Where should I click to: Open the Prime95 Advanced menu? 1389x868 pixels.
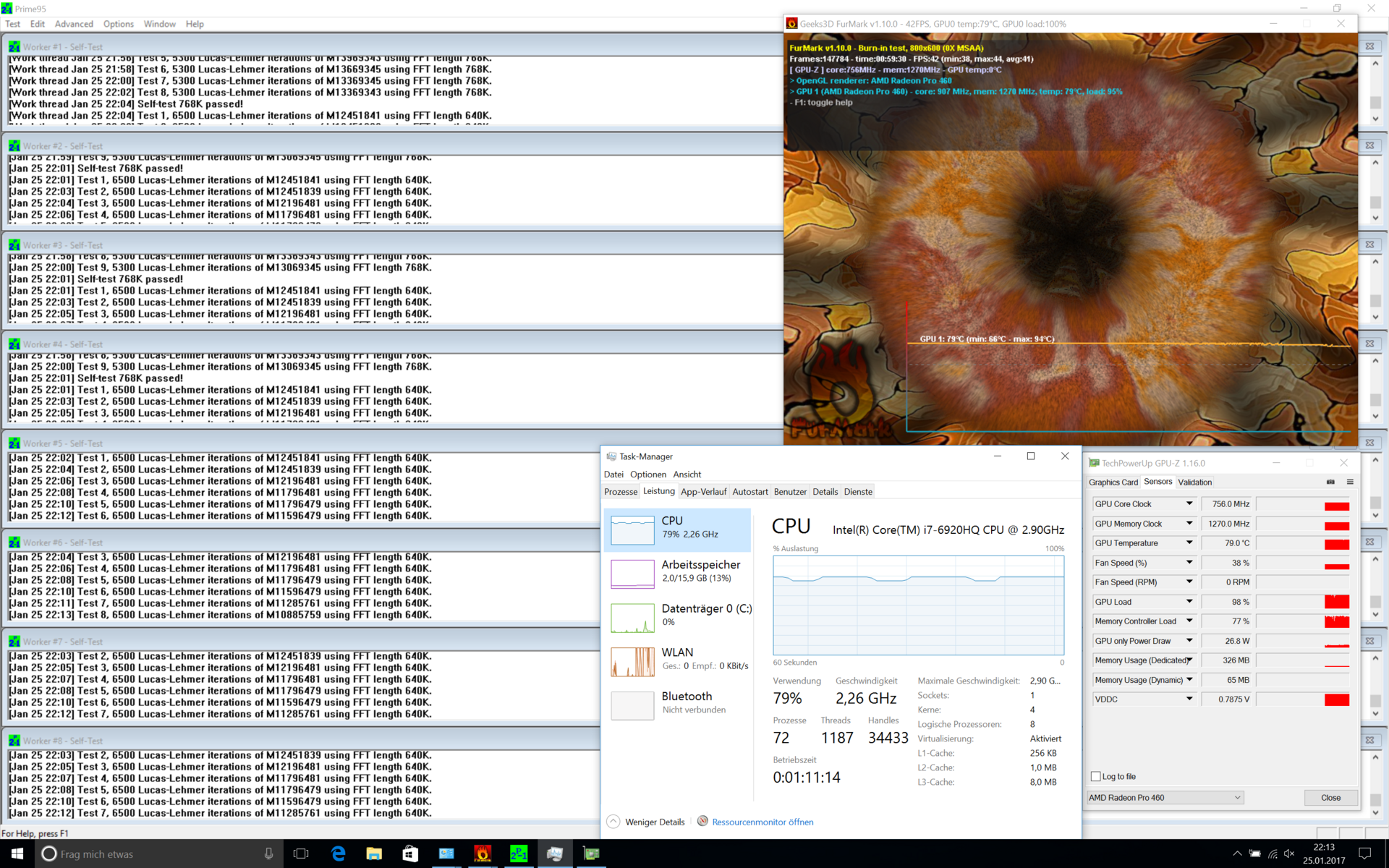pyautogui.click(x=74, y=24)
